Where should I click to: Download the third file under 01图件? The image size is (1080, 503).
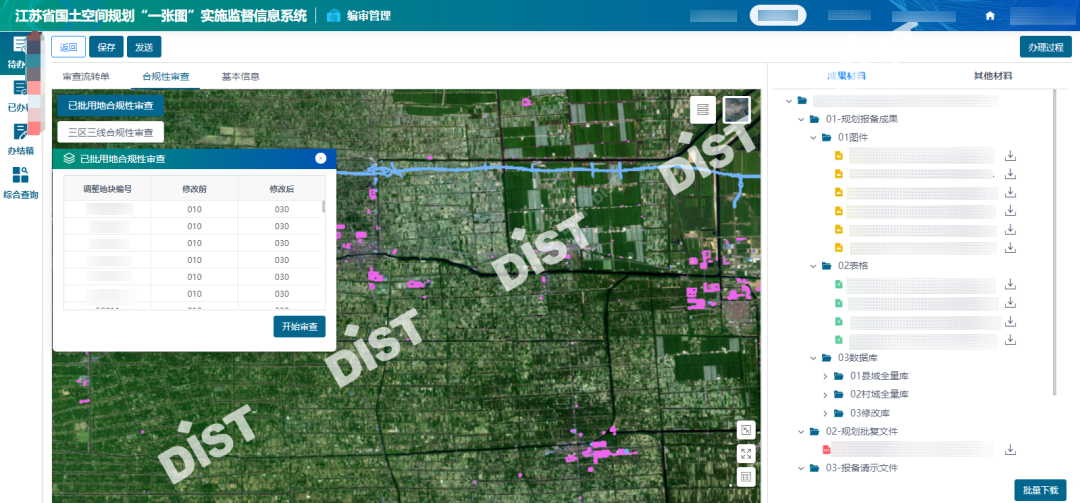(x=1010, y=192)
